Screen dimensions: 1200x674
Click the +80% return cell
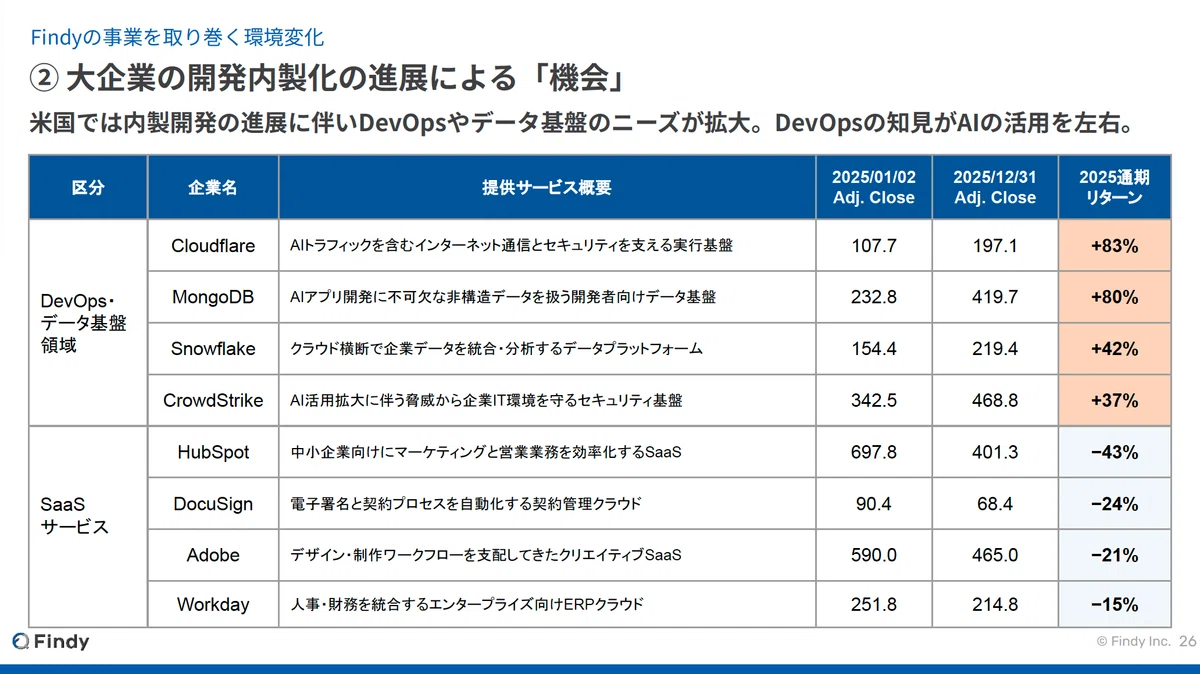[1115, 297]
